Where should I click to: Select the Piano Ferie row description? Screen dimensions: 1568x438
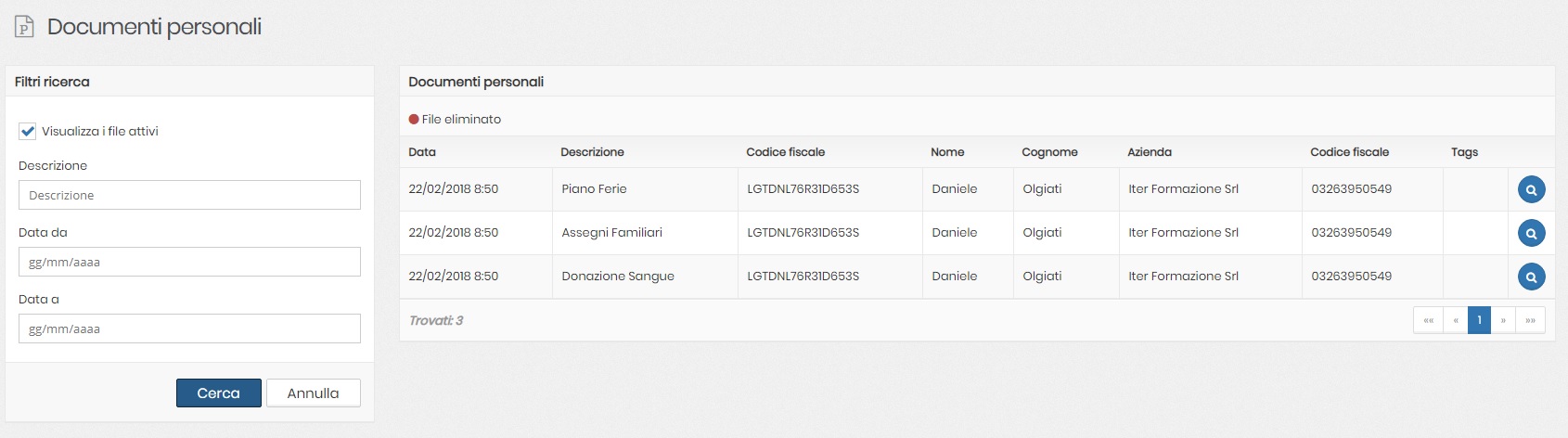click(594, 189)
